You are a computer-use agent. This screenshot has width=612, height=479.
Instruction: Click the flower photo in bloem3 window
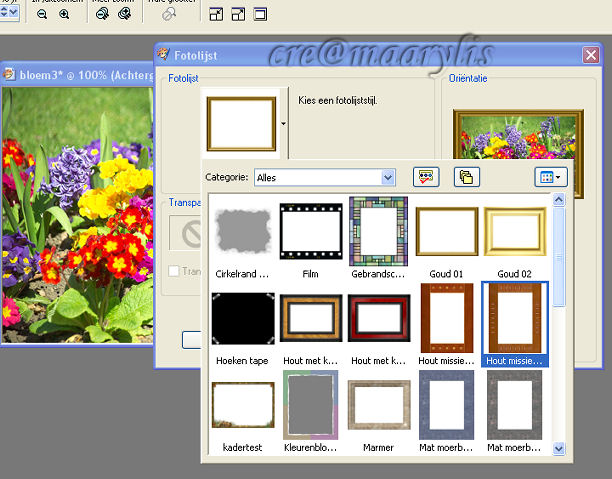pyautogui.click(x=77, y=215)
